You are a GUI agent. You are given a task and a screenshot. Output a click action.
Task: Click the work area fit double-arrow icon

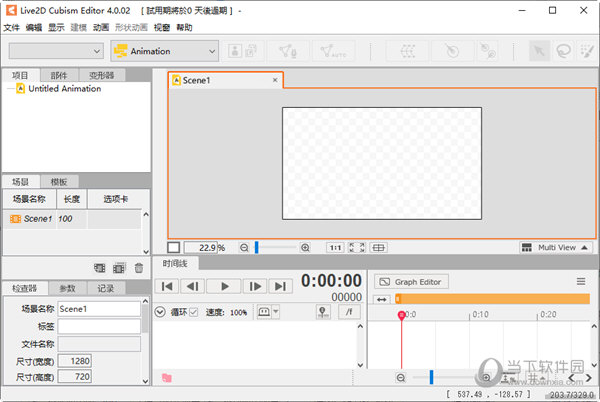[x=382, y=299]
